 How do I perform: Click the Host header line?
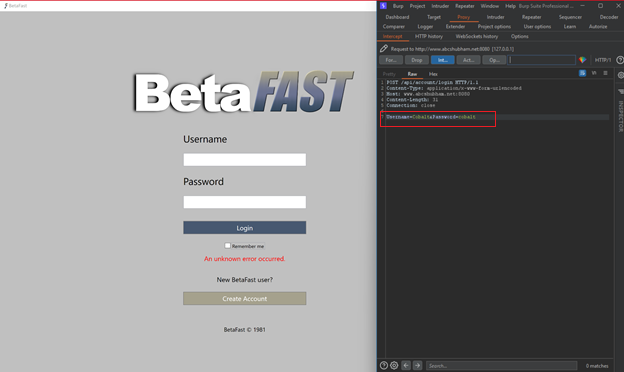[x=428, y=94]
